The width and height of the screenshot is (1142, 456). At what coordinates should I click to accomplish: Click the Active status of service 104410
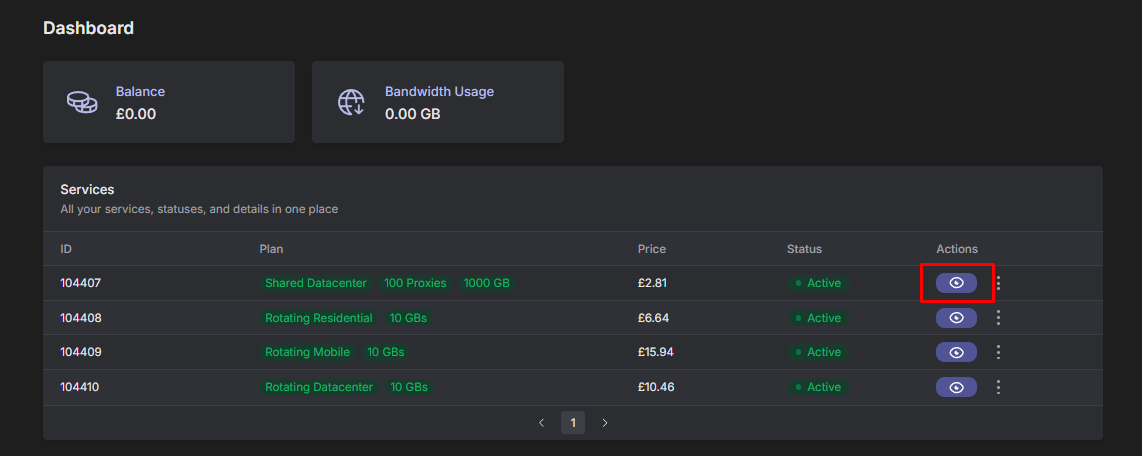818,387
